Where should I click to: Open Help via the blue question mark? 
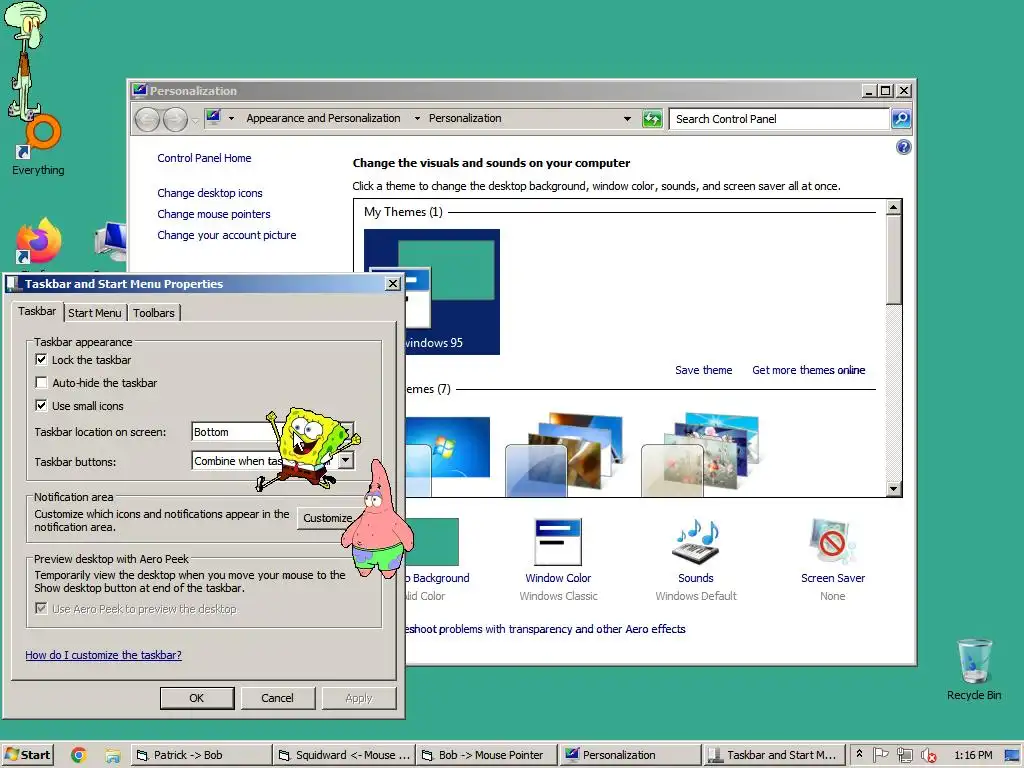(903, 147)
